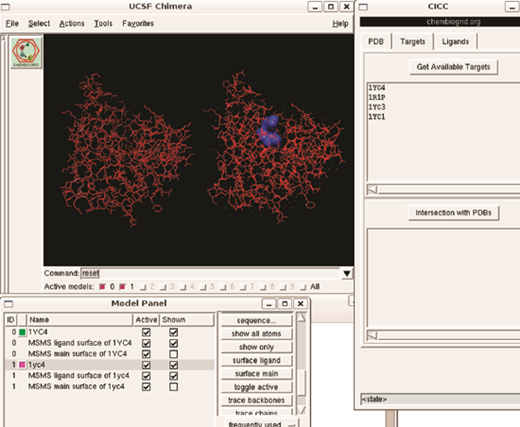Select target 1R1P in CICC list
This screenshot has height=427, width=520.
377,97
